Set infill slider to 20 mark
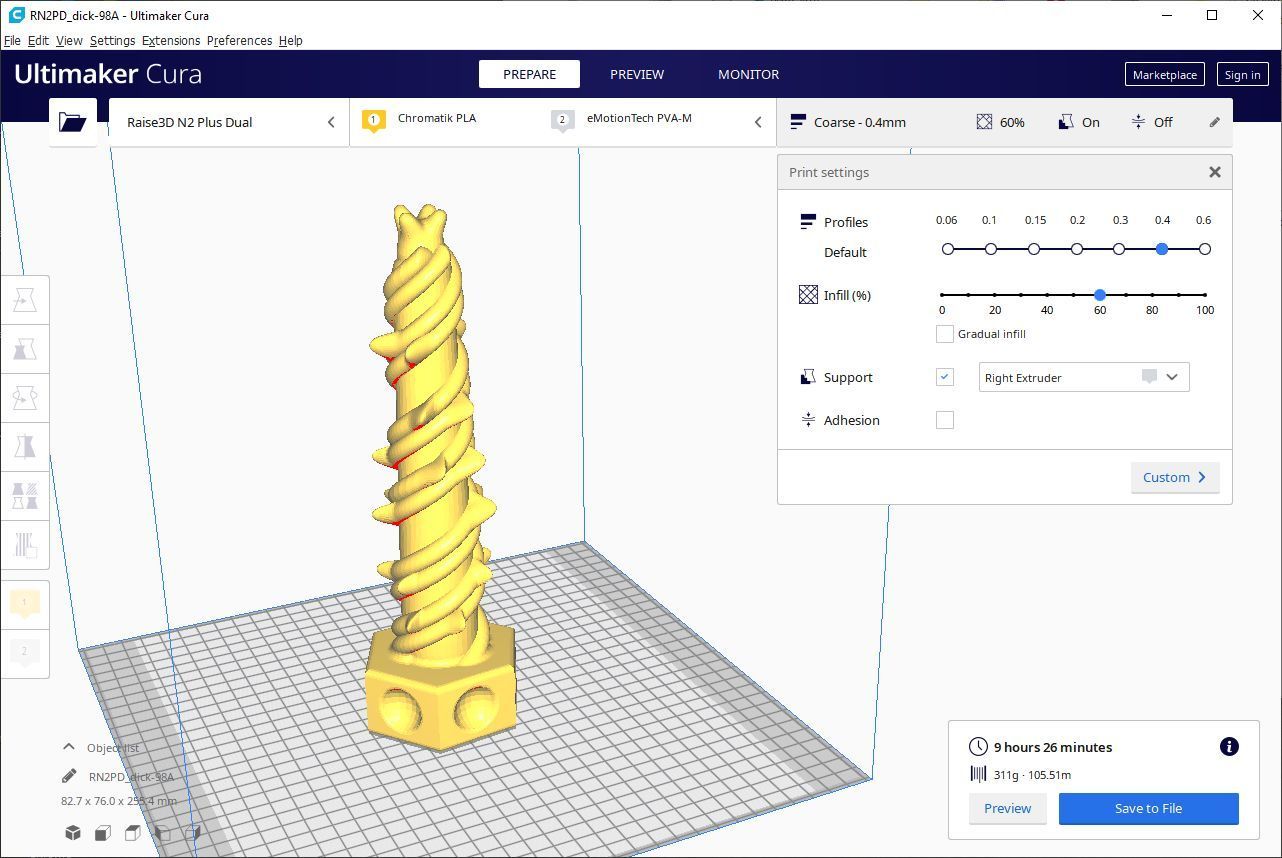The height and width of the screenshot is (858, 1282). (x=995, y=295)
